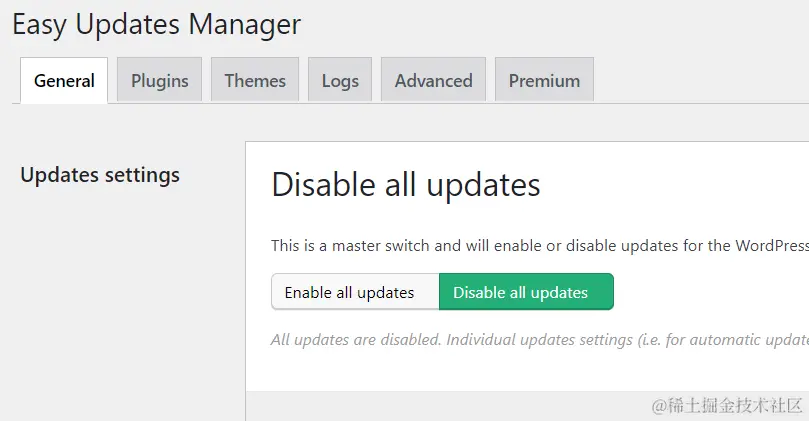Open the Plugins tab
Viewport: 809px width, 421px height.
tap(160, 81)
